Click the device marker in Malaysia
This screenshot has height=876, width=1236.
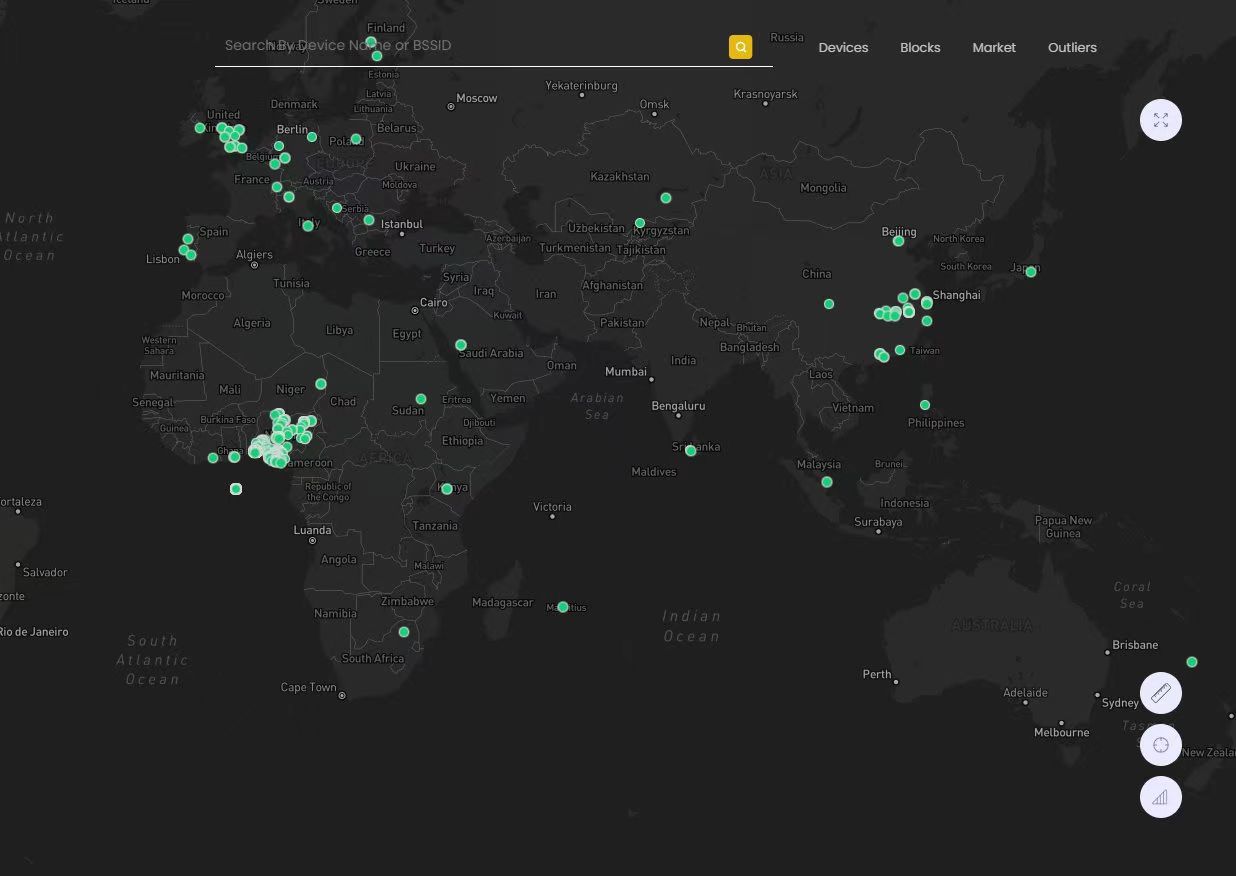pyautogui.click(x=827, y=482)
